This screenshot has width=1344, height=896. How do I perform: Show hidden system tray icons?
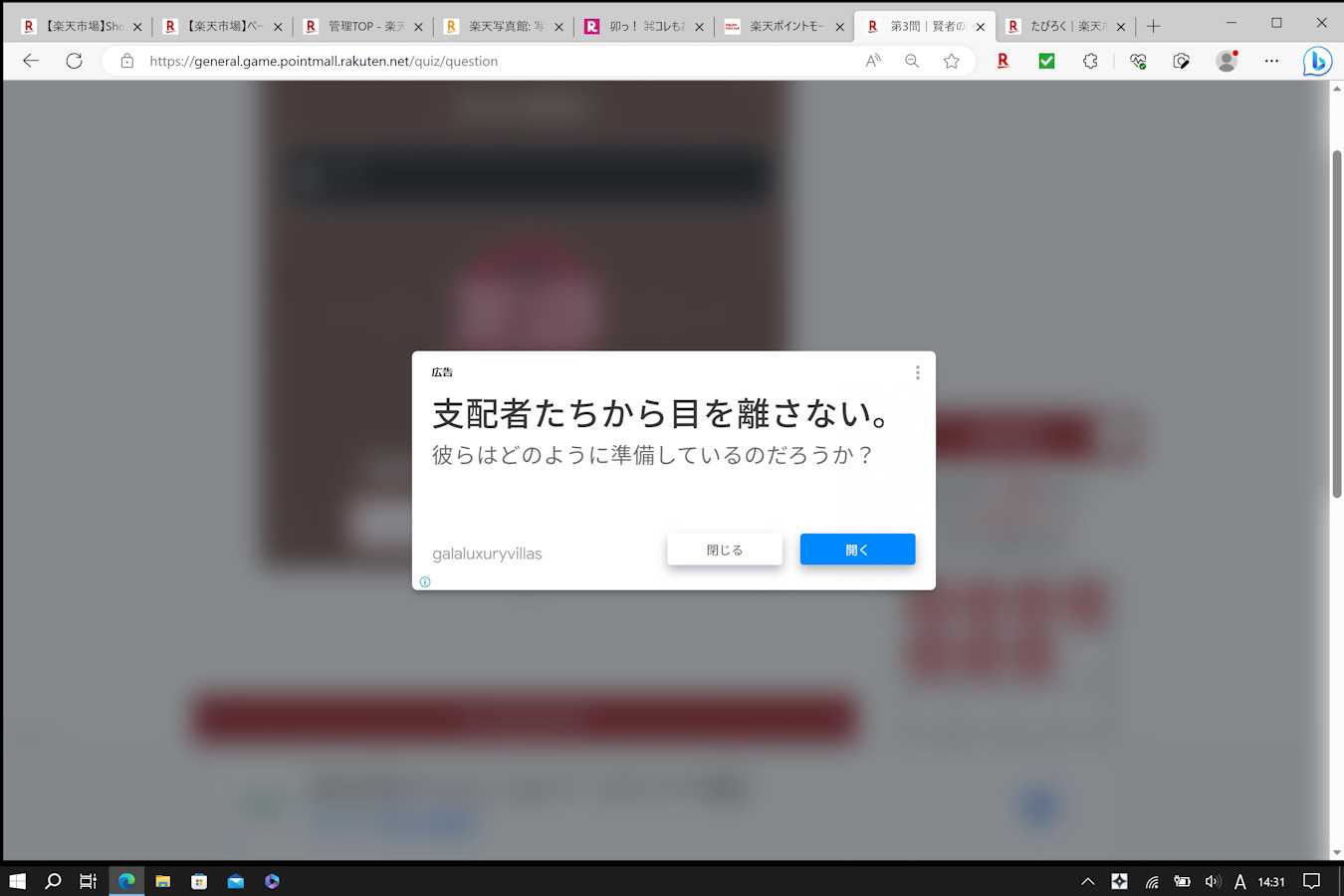pyautogui.click(x=1088, y=881)
